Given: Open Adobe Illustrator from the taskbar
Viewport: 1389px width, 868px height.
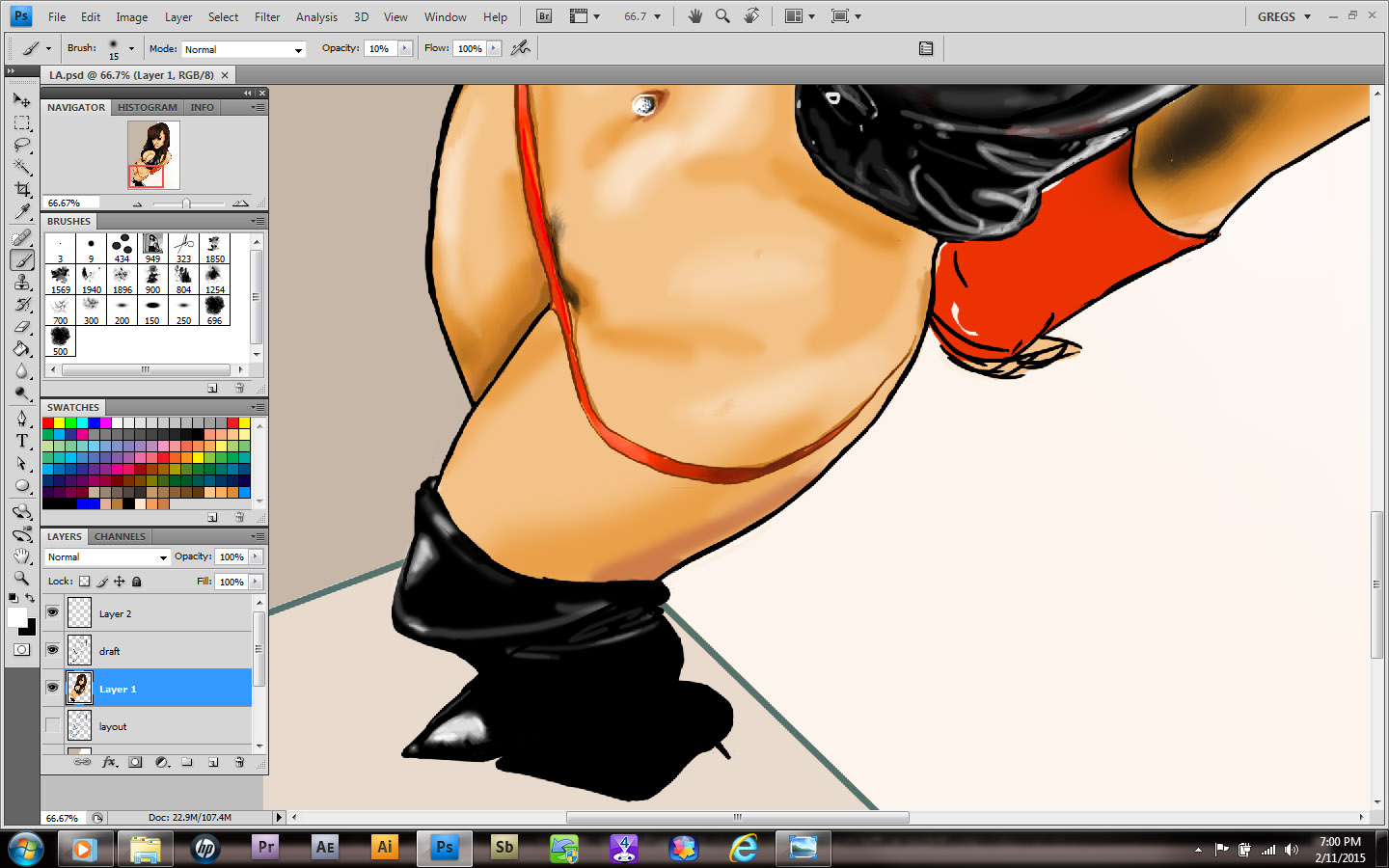Looking at the screenshot, I should pyautogui.click(x=384, y=848).
